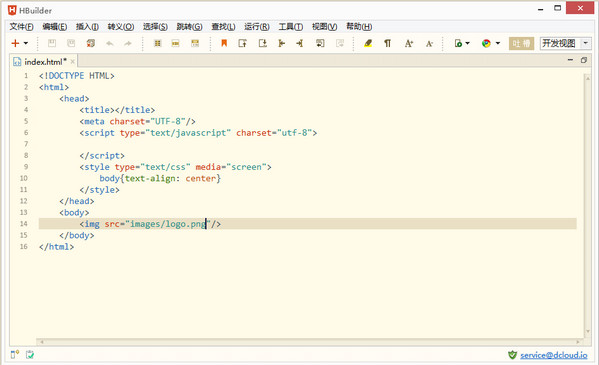Viewport: 599px width, 365px height.
Task: Click the HBuilder logo in title bar
Action: point(13,10)
